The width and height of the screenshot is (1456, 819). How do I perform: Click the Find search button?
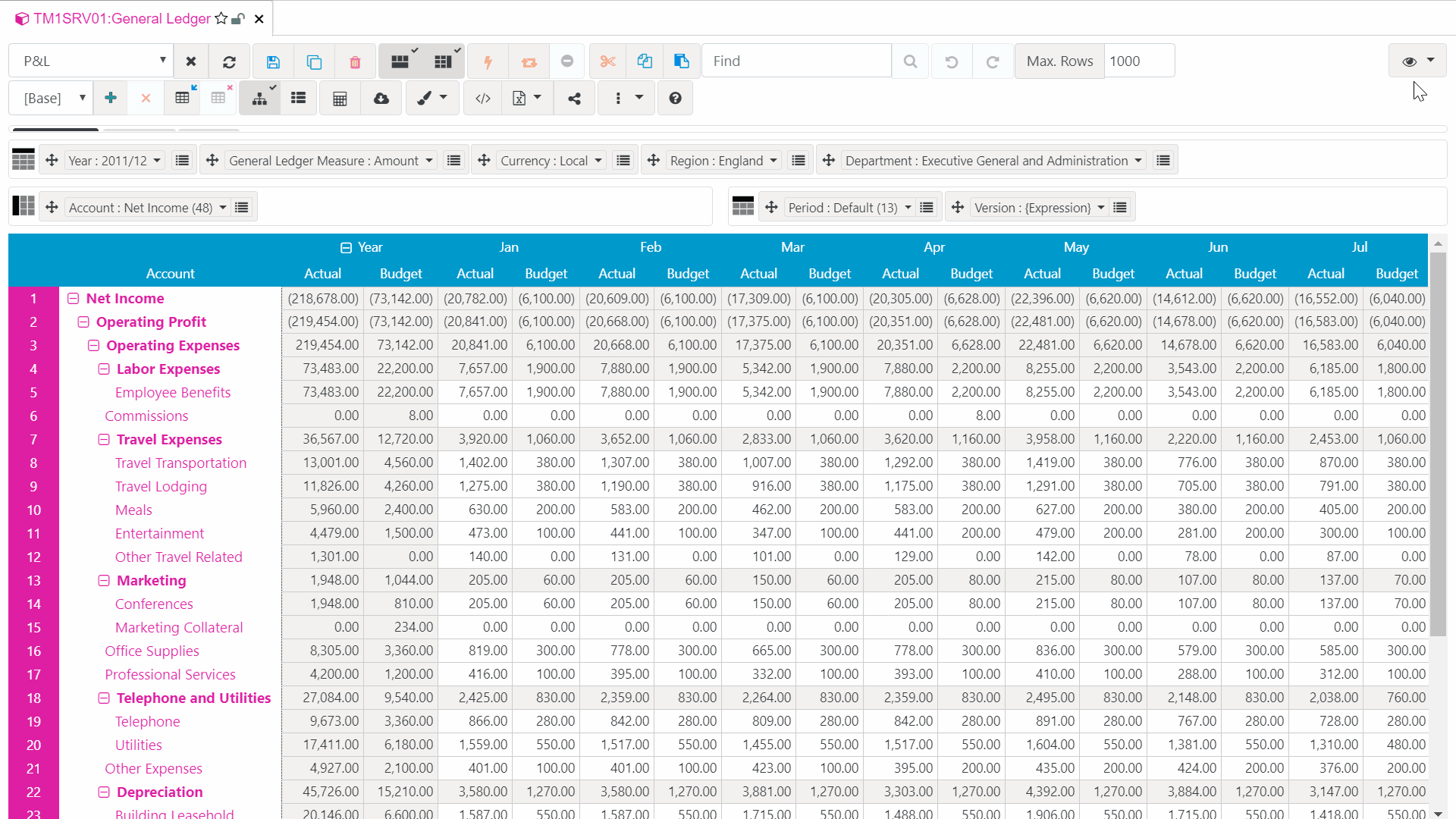coord(910,61)
